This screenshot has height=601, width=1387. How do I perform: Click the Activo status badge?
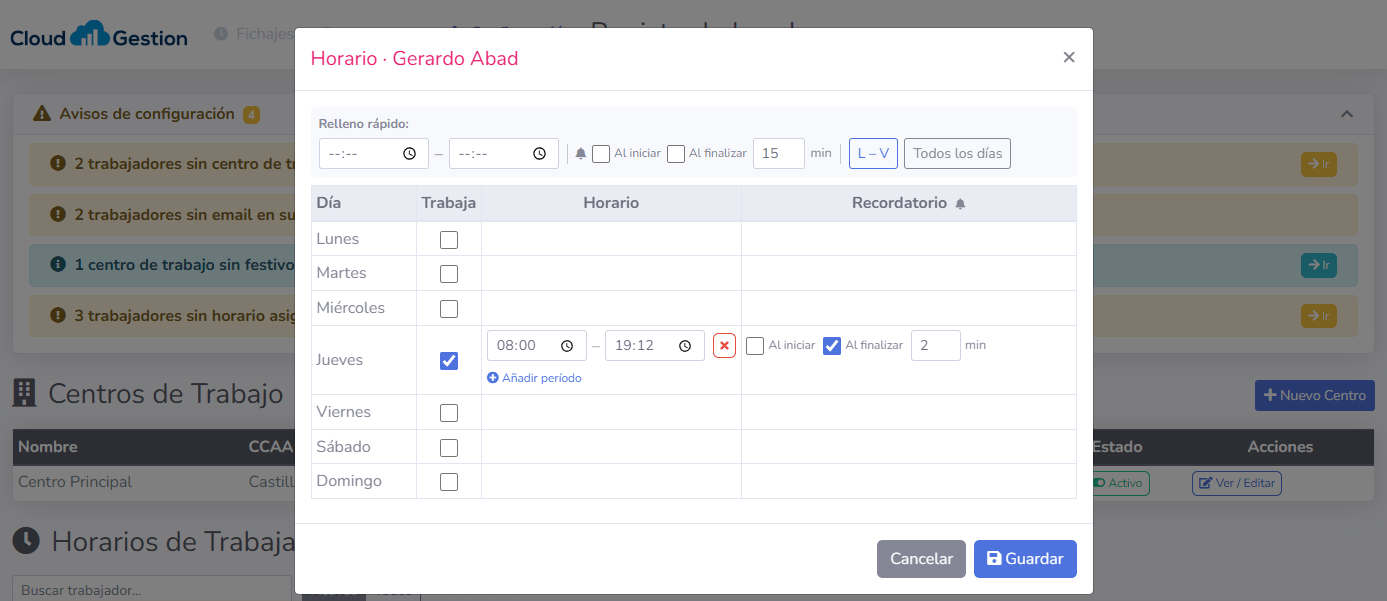click(1120, 483)
